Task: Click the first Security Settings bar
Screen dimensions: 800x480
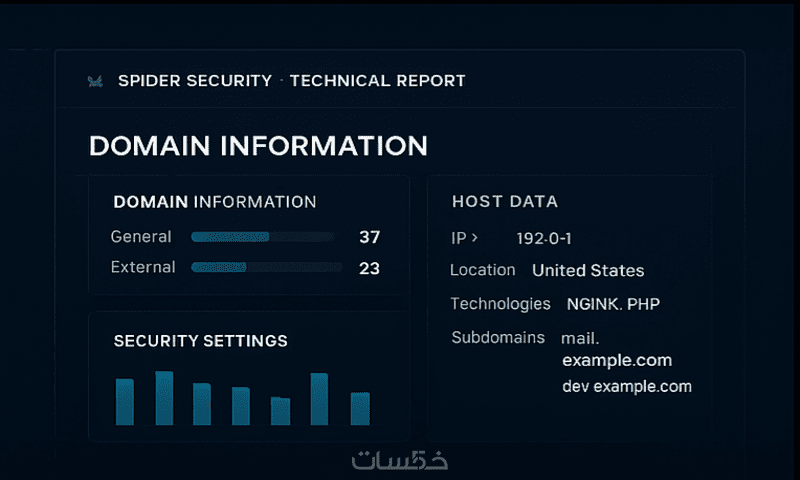Action: [125, 402]
